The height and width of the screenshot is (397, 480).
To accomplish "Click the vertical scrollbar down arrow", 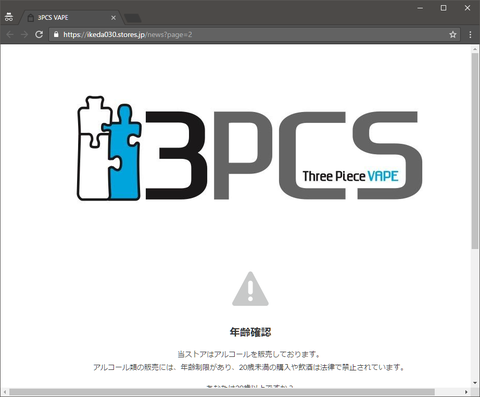I will (x=475, y=383).
